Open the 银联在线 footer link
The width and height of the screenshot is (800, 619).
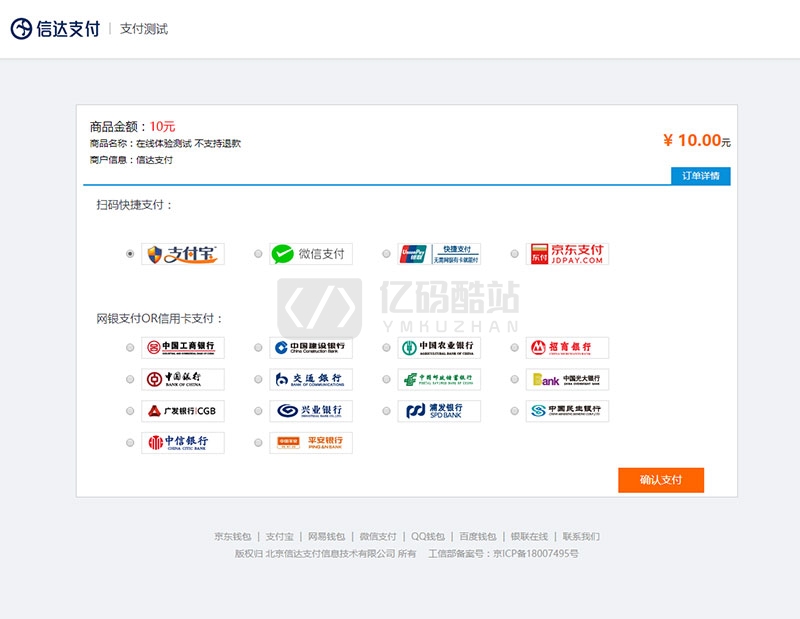529,536
